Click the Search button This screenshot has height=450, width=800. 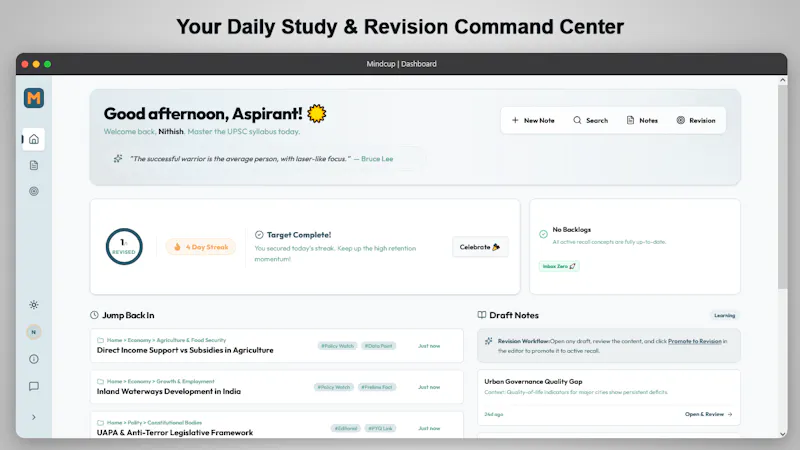pos(590,120)
